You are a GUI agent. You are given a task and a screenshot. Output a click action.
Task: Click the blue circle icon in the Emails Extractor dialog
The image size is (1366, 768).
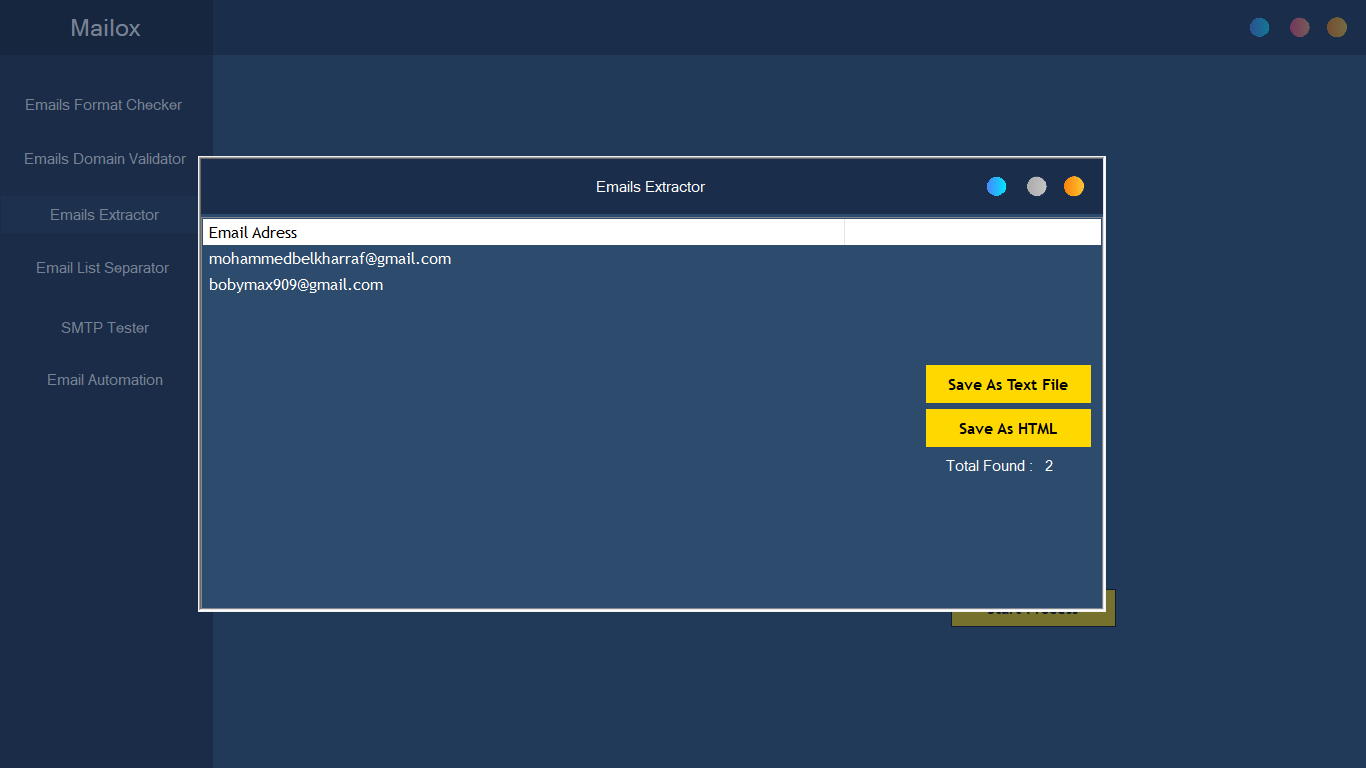tap(996, 186)
